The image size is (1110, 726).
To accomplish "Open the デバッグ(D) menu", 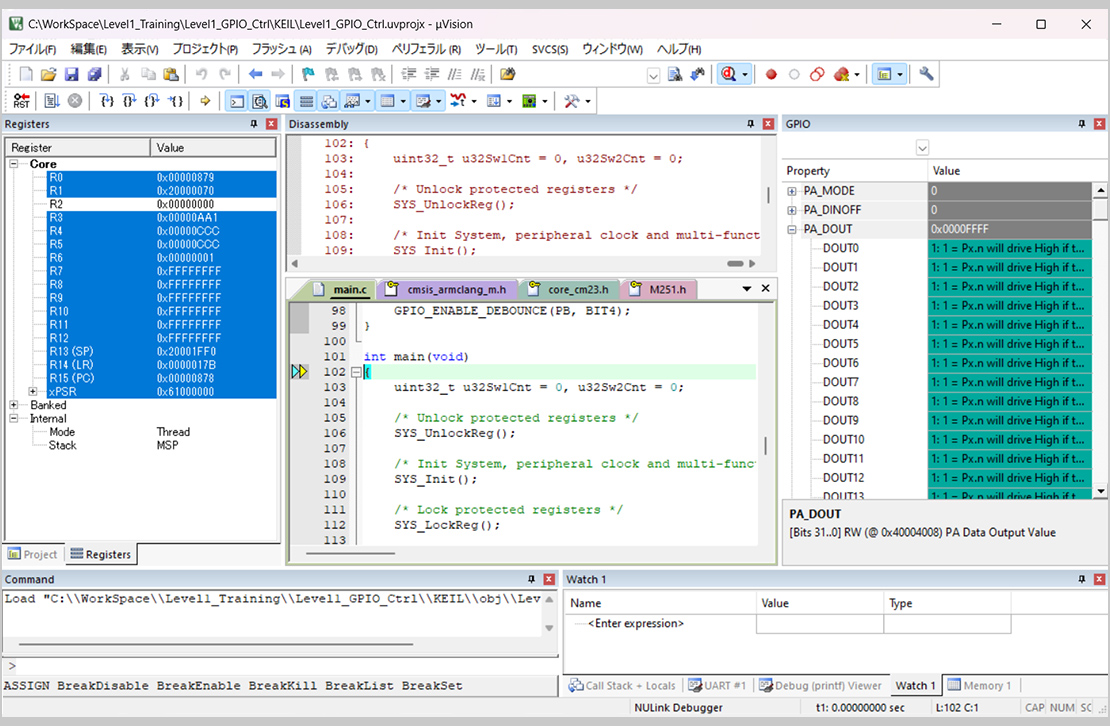I will pyautogui.click(x=351, y=49).
